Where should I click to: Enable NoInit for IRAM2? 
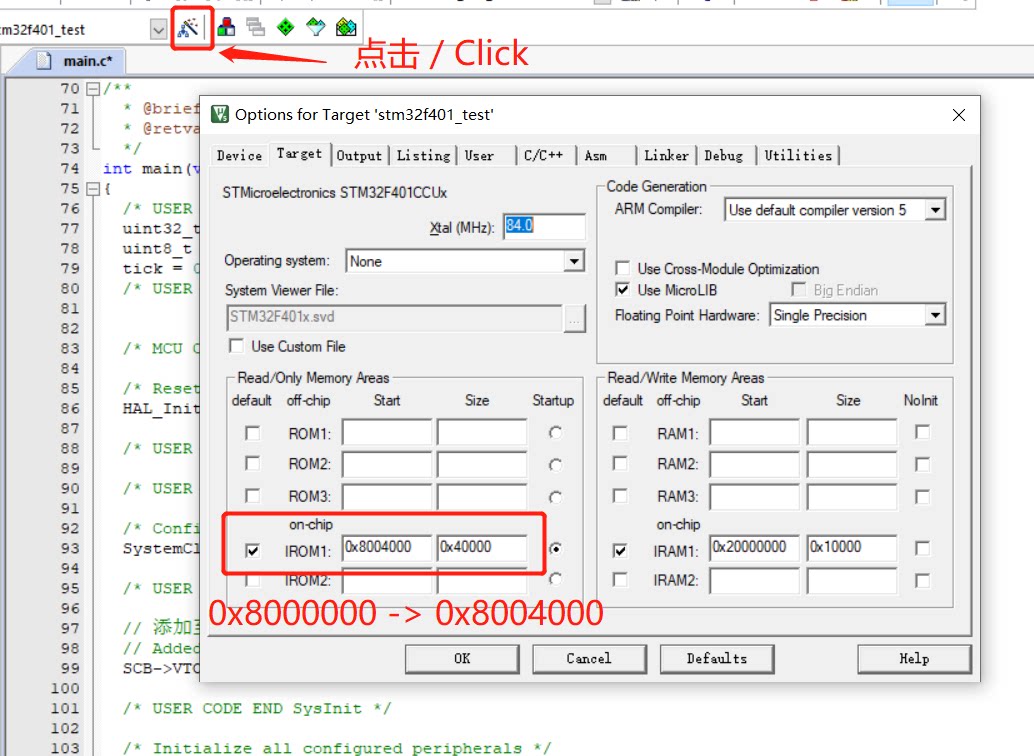[x=923, y=581]
